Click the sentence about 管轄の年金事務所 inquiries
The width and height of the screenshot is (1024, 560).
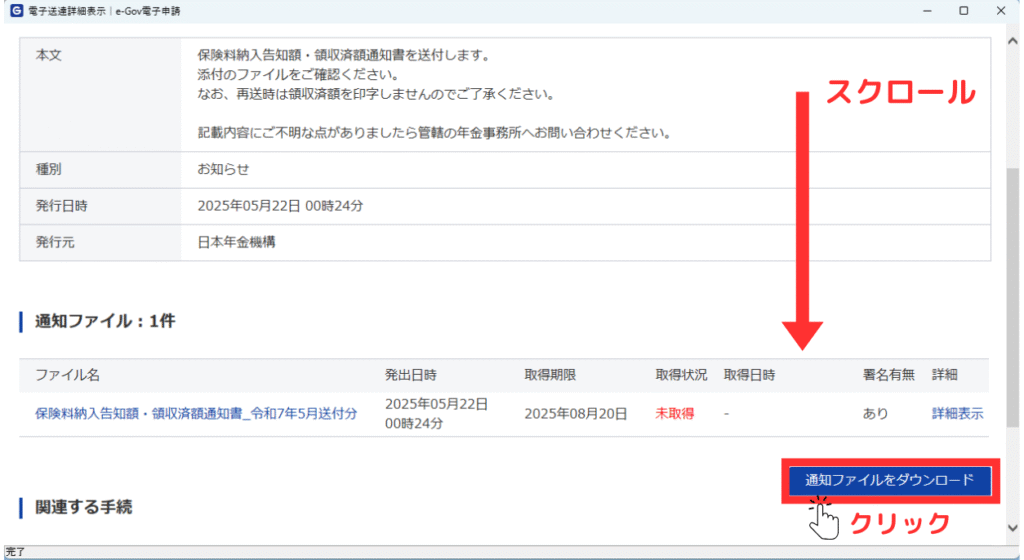434,133
